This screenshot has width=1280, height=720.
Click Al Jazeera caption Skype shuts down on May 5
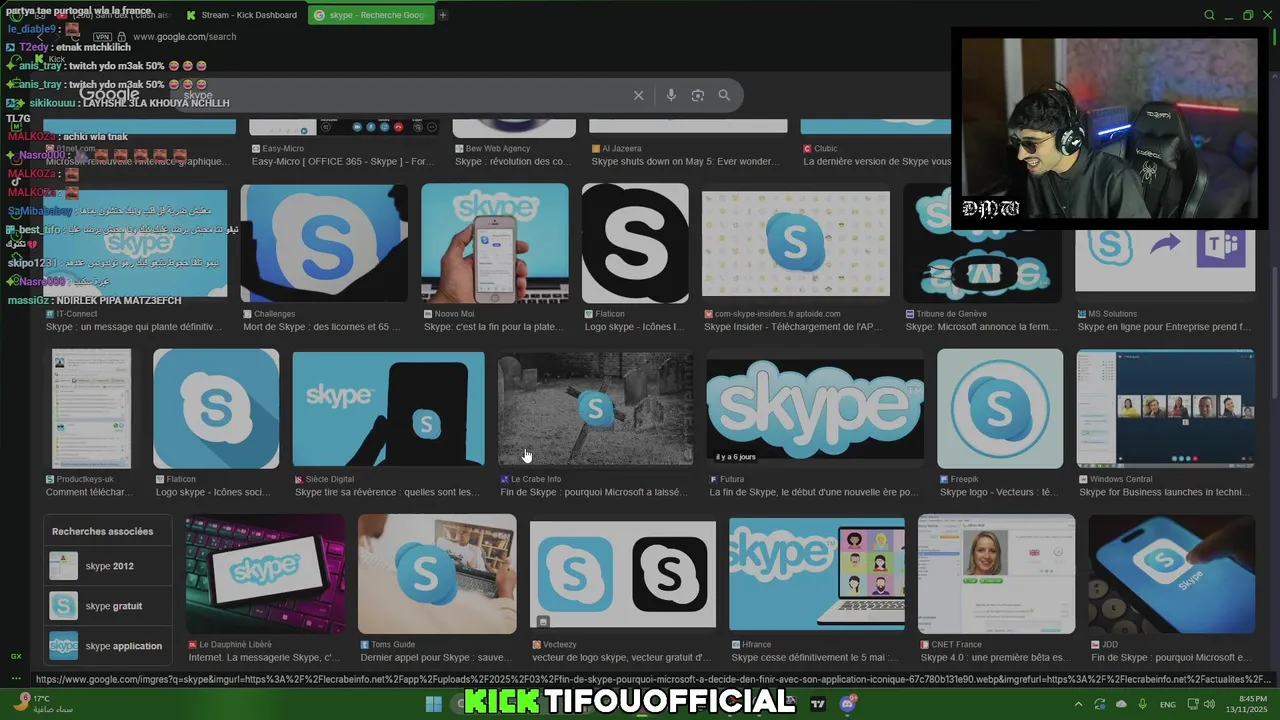[685, 161]
